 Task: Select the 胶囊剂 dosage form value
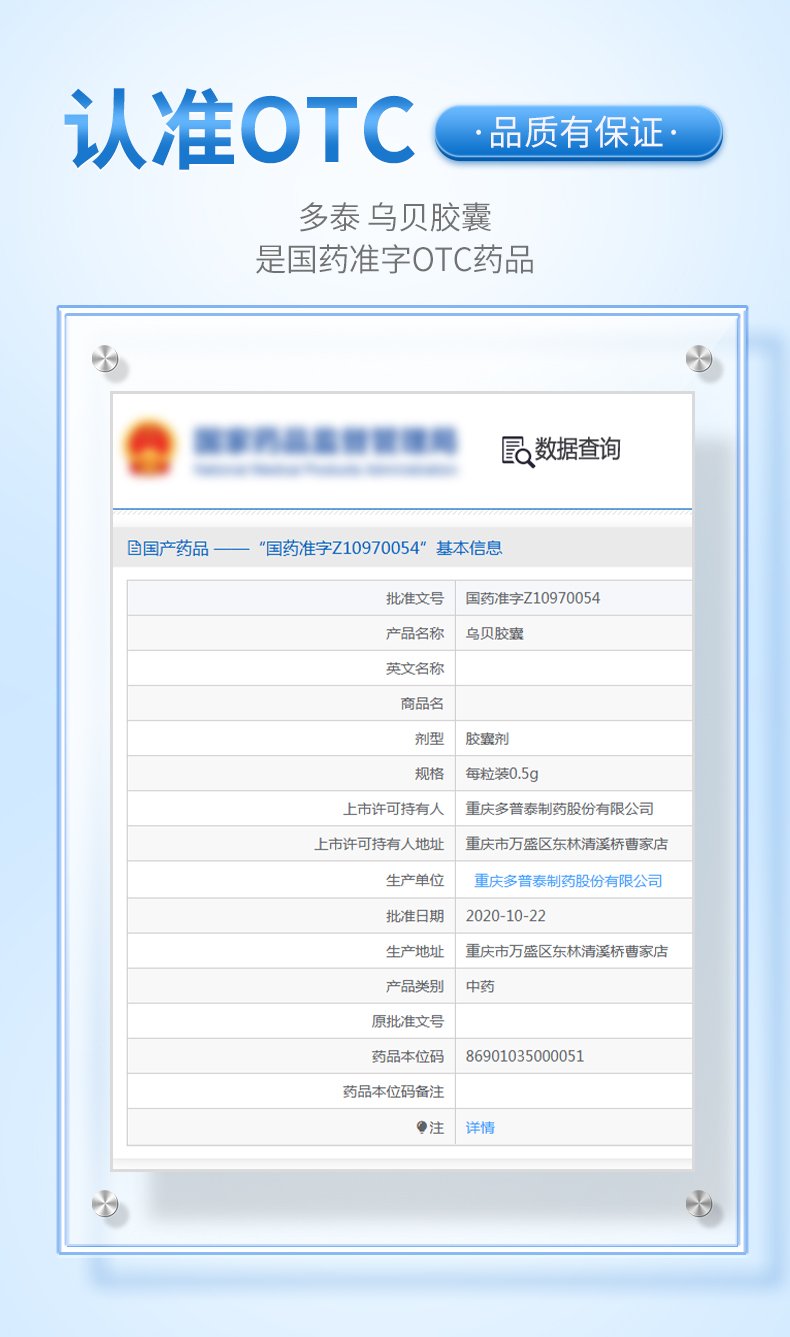pyautogui.click(x=488, y=739)
